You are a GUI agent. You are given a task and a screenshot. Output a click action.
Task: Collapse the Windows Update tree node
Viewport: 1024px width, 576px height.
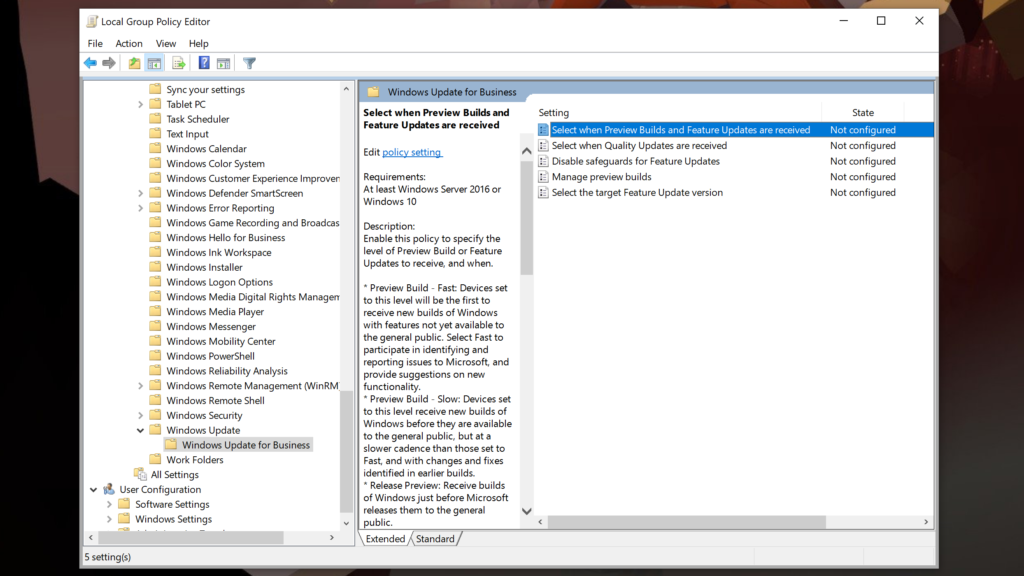coord(140,430)
